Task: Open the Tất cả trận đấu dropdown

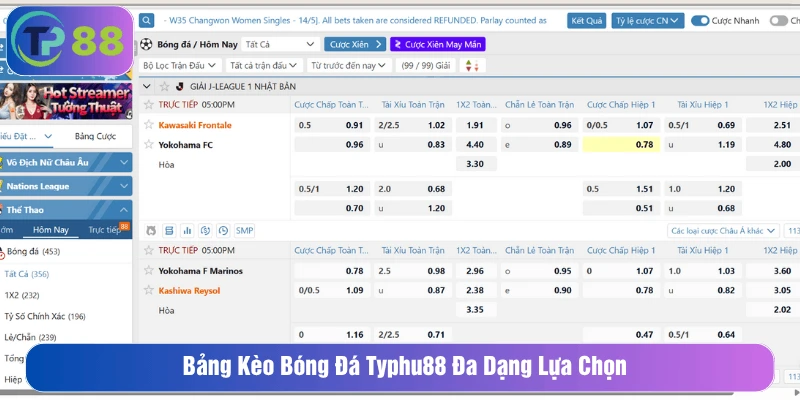Action: pyautogui.click(x=263, y=65)
